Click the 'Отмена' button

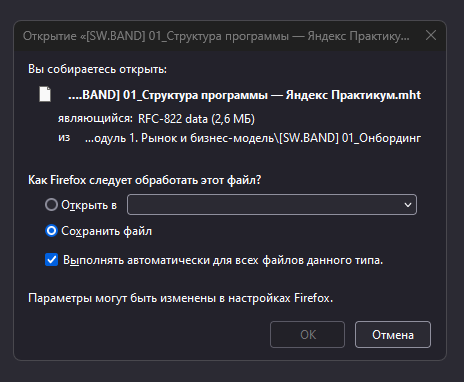click(393, 335)
